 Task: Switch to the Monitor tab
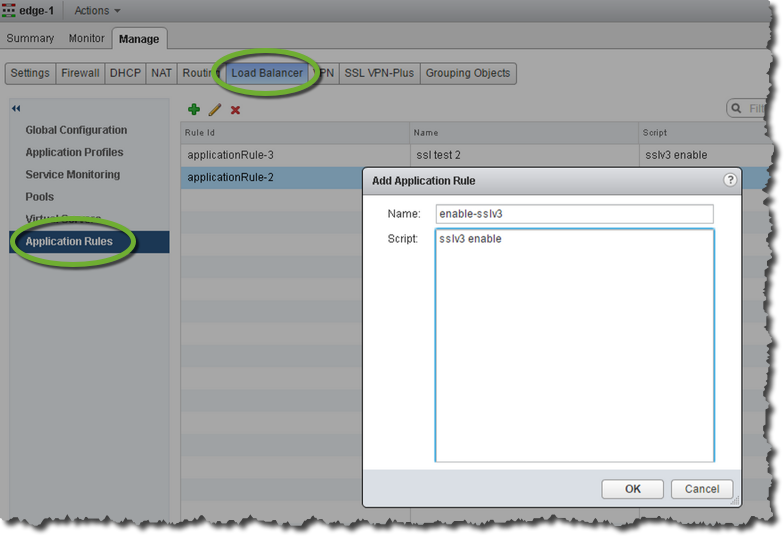pos(86,38)
